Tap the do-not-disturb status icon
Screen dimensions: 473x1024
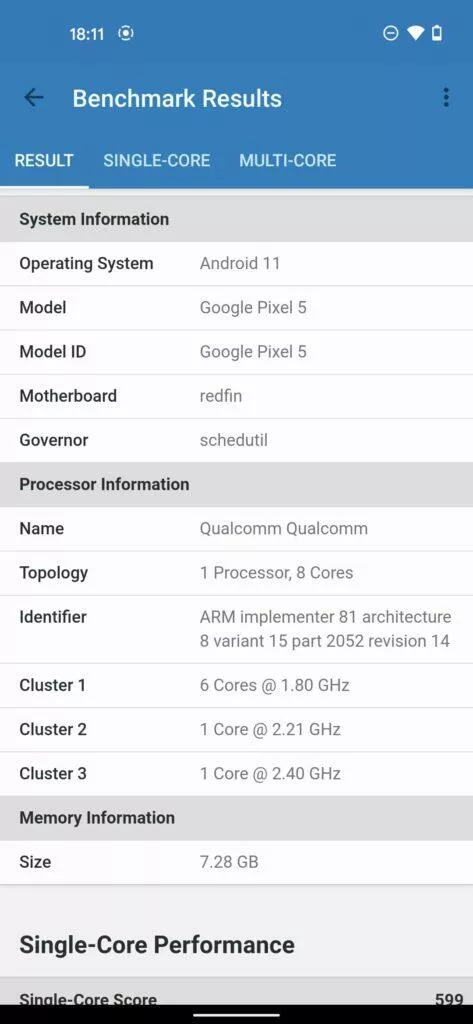(x=391, y=33)
